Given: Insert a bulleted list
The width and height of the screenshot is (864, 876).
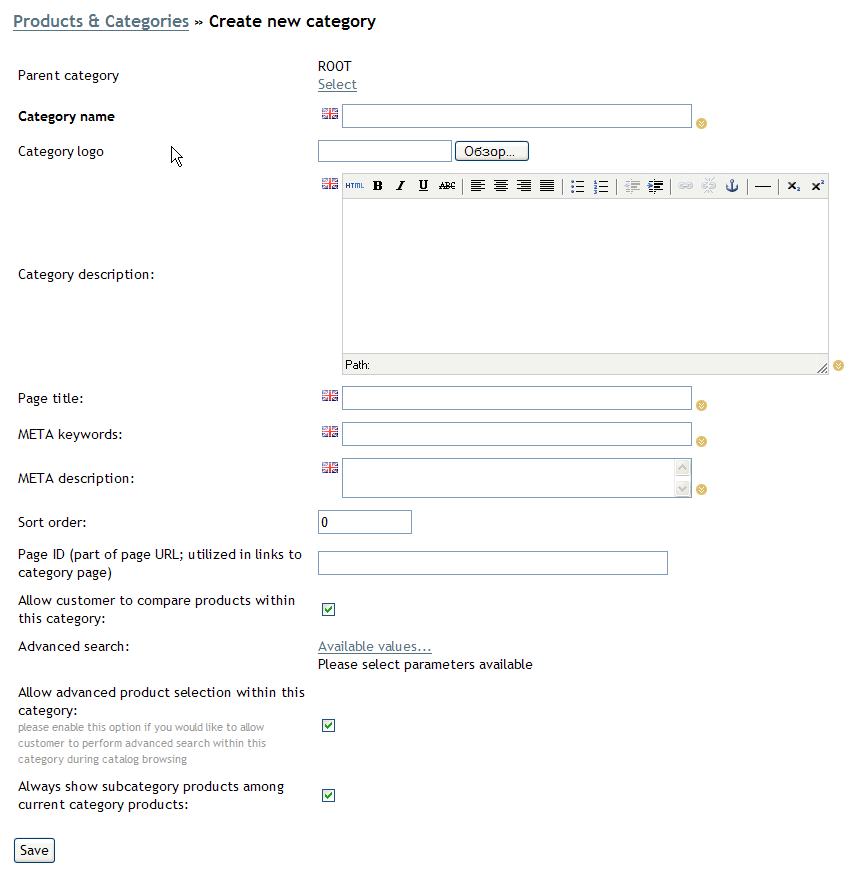Looking at the screenshot, I should 578,186.
